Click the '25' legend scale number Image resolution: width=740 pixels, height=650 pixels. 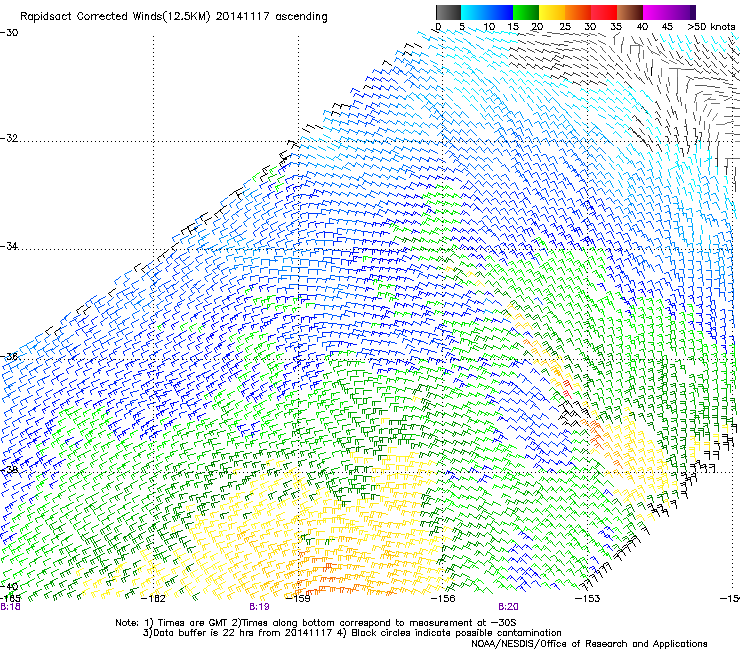[565, 26]
